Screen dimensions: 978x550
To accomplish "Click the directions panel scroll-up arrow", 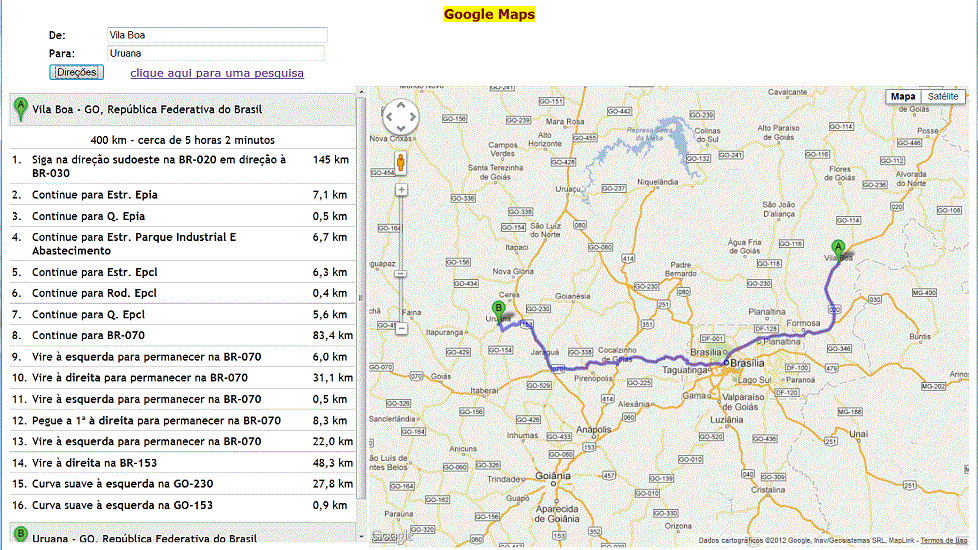I will (x=361, y=92).
